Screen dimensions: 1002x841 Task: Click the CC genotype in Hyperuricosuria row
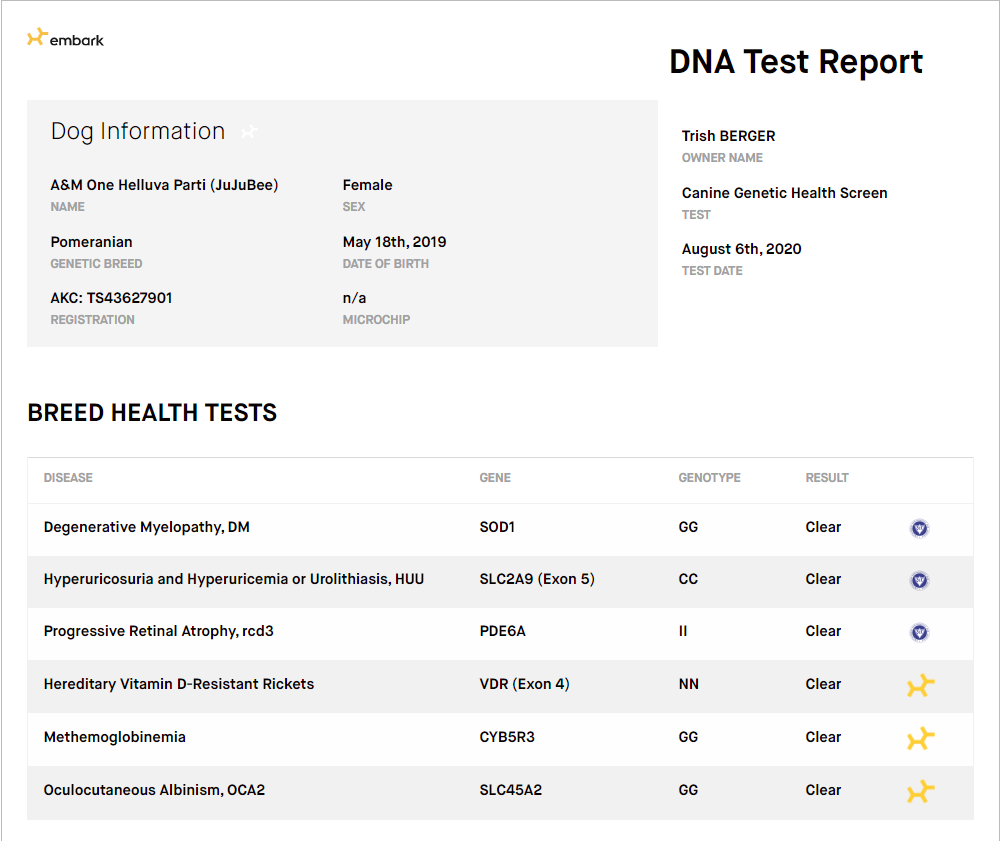coord(688,579)
